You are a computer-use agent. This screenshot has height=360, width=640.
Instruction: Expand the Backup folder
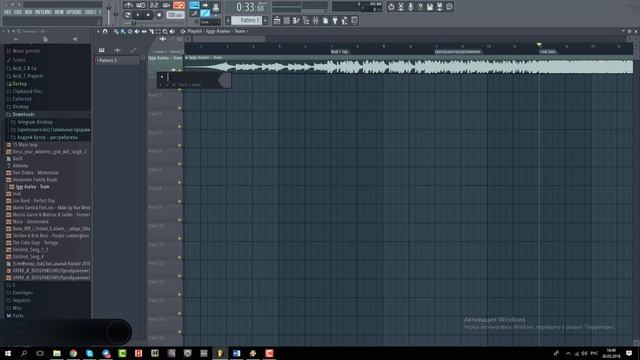(20, 84)
